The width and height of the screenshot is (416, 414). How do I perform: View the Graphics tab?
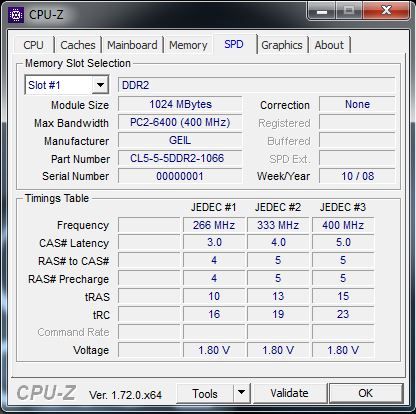(282, 45)
